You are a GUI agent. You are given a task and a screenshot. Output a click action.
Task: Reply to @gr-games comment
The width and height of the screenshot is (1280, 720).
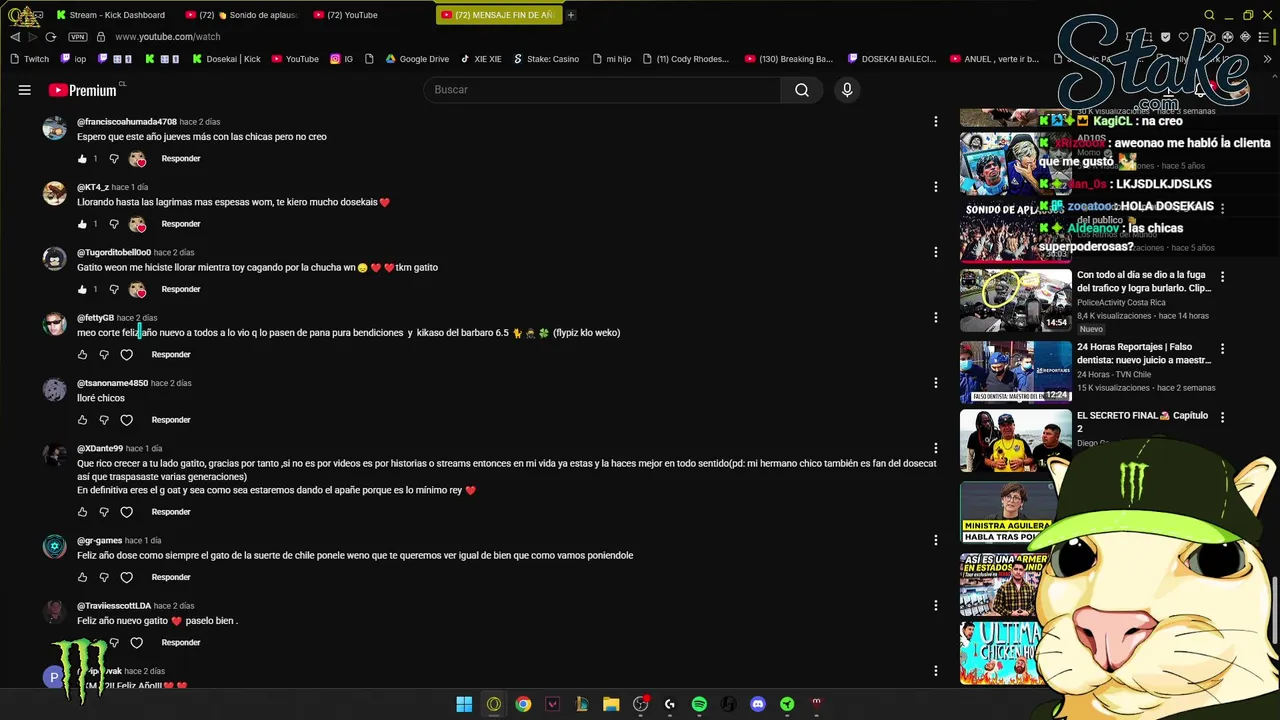coord(171,577)
